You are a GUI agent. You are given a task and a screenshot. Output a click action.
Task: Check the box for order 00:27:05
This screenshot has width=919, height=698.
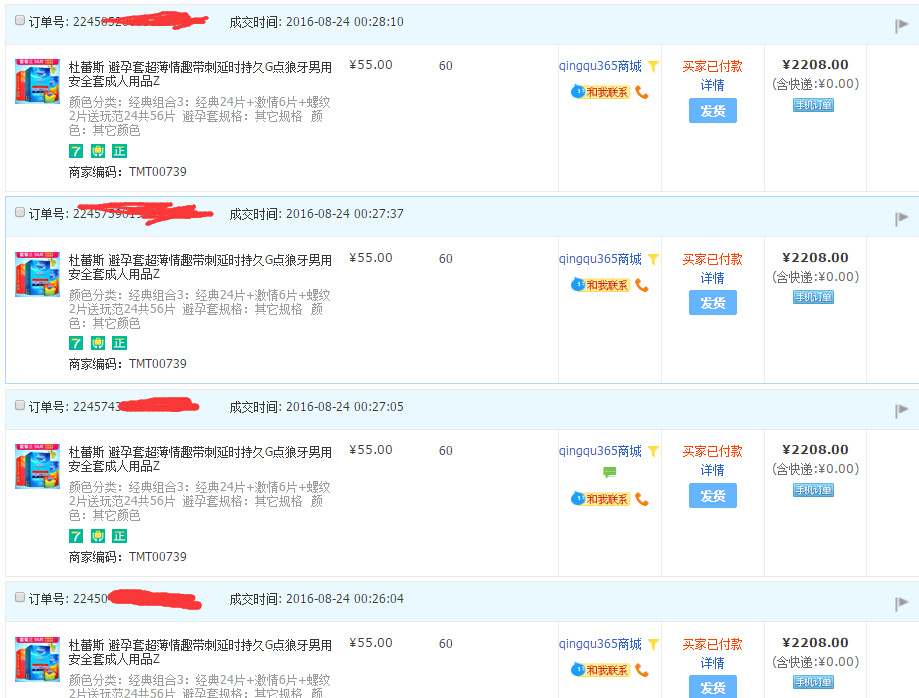[x=20, y=405]
